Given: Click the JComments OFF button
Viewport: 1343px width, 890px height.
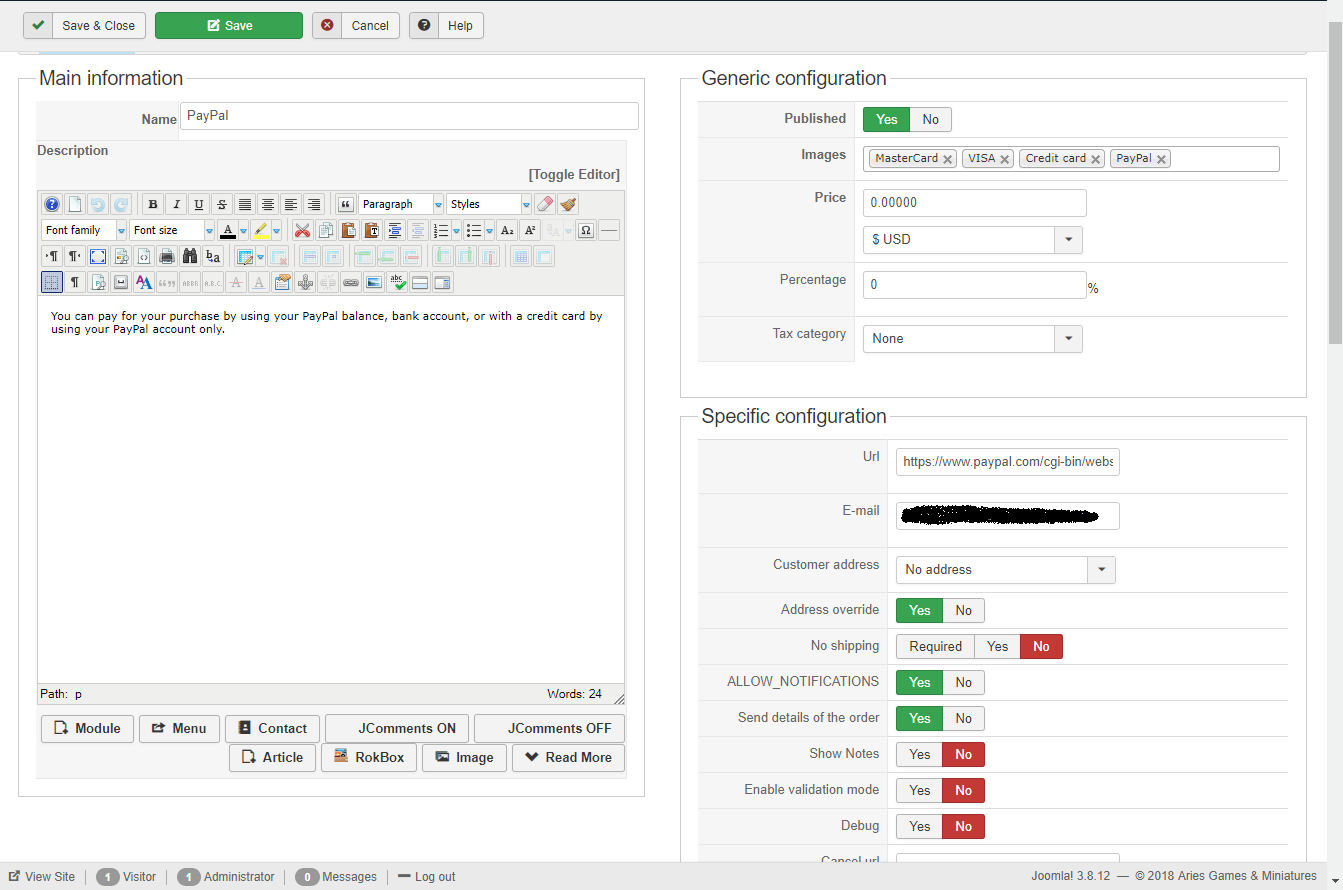Looking at the screenshot, I should pyautogui.click(x=549, y=728).
